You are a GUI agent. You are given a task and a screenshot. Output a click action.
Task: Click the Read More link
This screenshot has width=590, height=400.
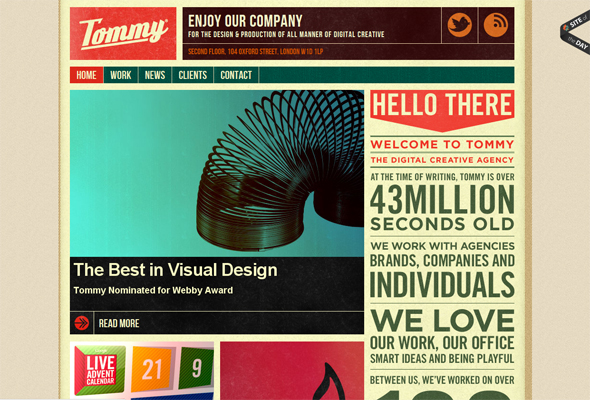tap(119, 323)
